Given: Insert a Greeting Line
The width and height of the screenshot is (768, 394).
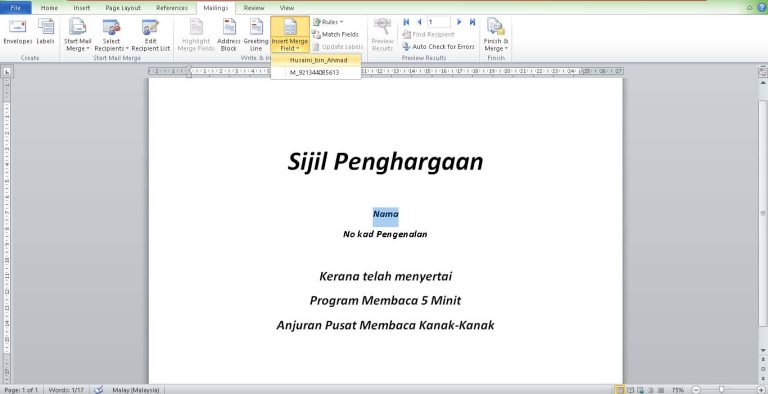Looking at the screenshot, I should coord(256,35).
